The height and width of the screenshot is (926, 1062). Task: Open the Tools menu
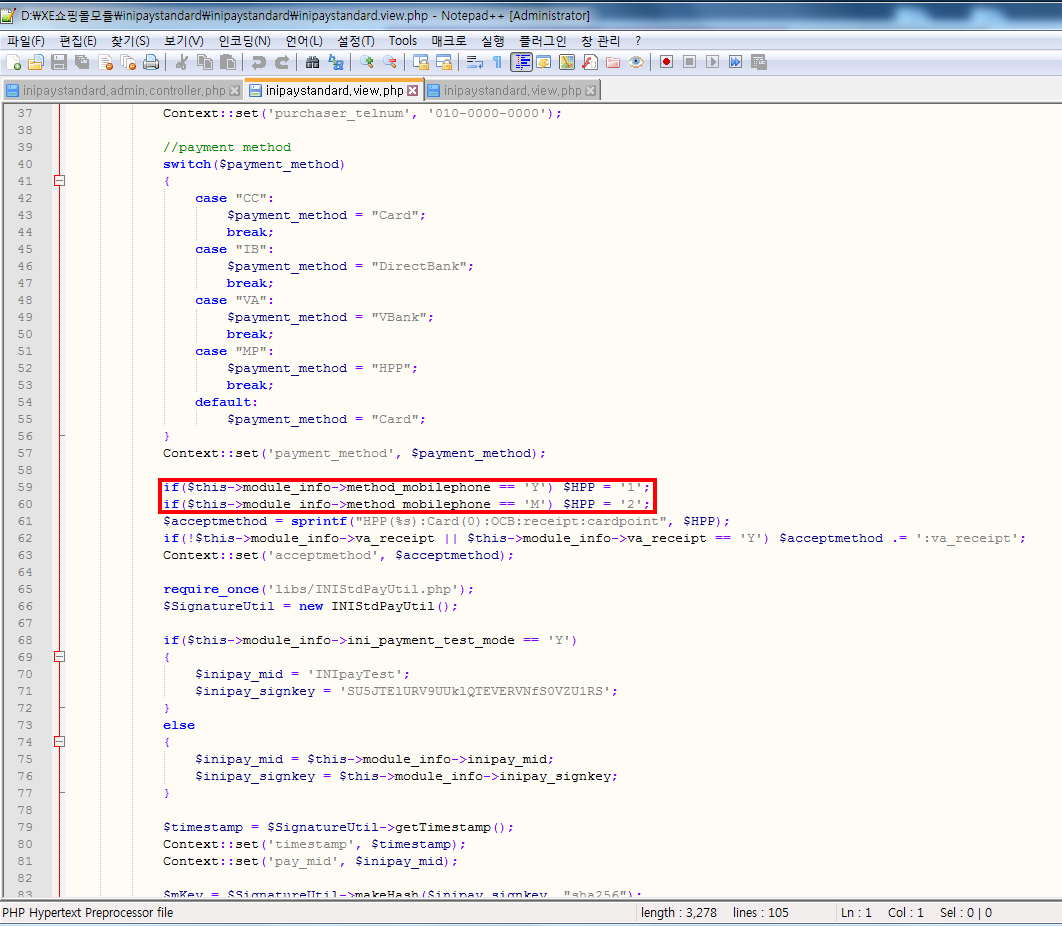(403, 41)
